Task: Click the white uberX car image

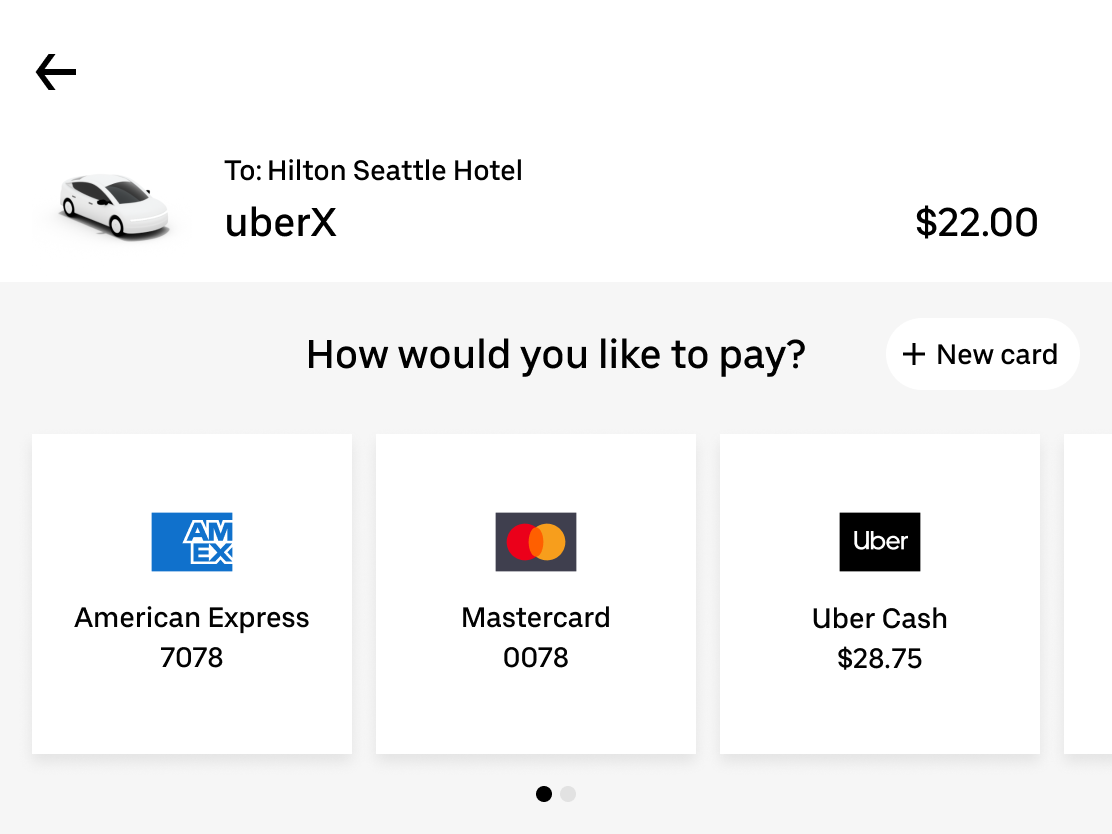Action: tap(112, 205)
